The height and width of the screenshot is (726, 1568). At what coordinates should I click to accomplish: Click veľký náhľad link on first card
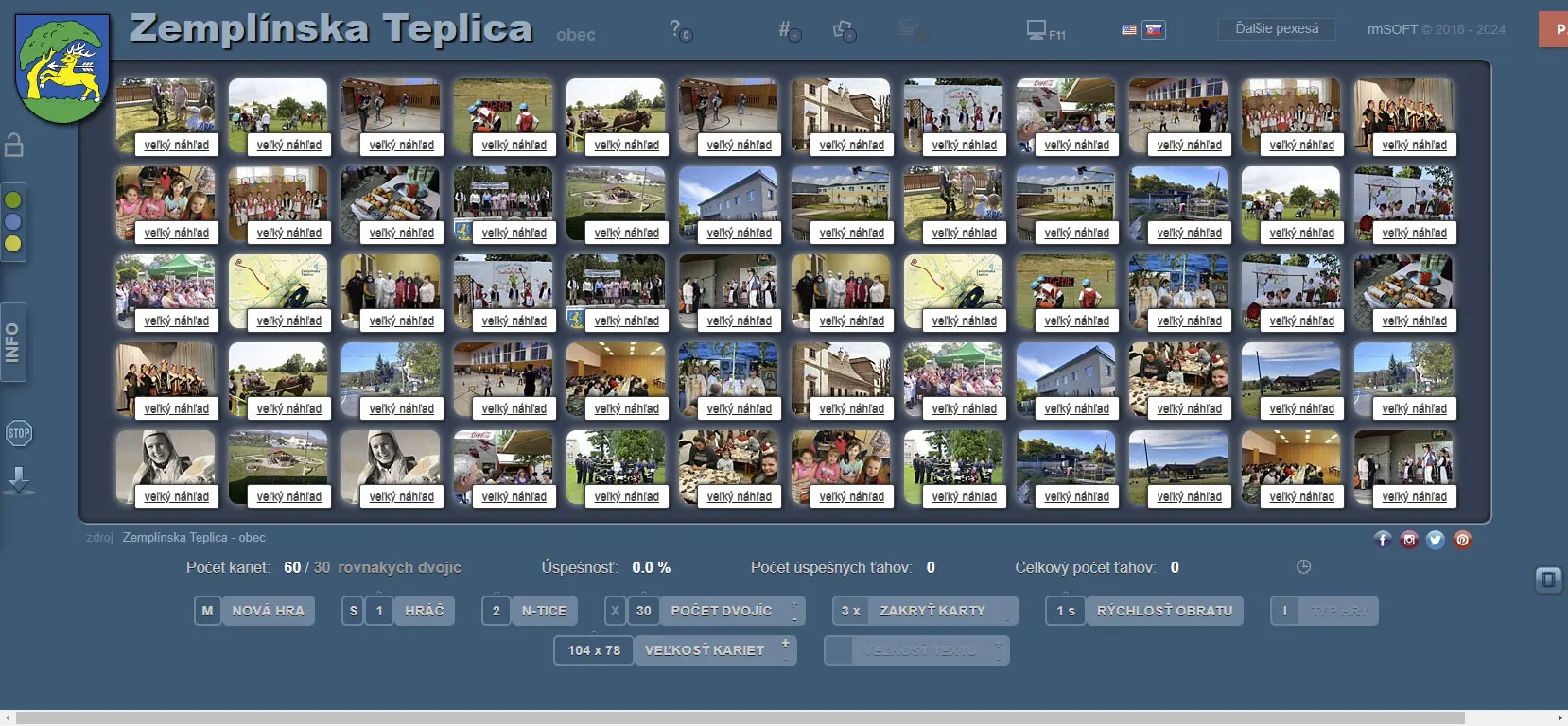pos(177,145)
